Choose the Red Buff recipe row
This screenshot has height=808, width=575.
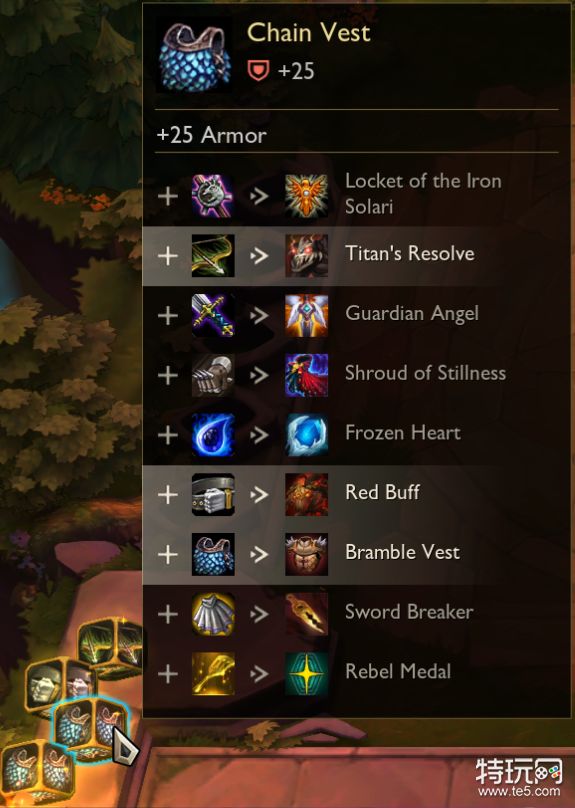point(357,495)
